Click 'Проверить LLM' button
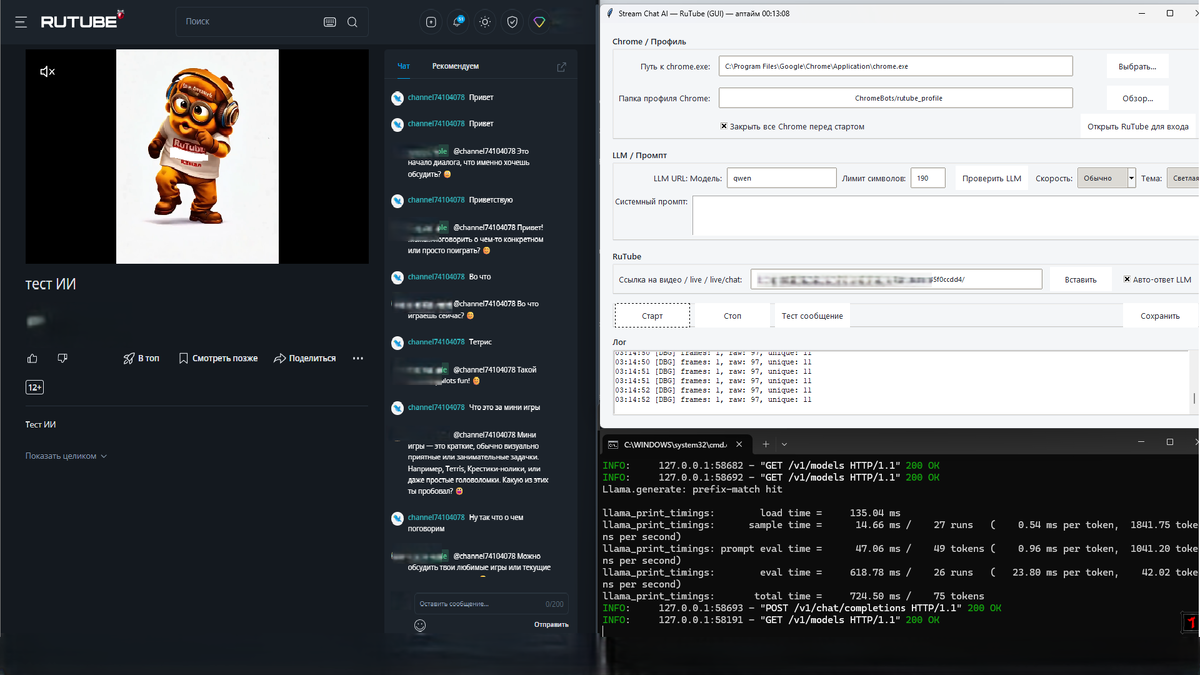Screen dimensions: 1200x675 click(992, 178)
